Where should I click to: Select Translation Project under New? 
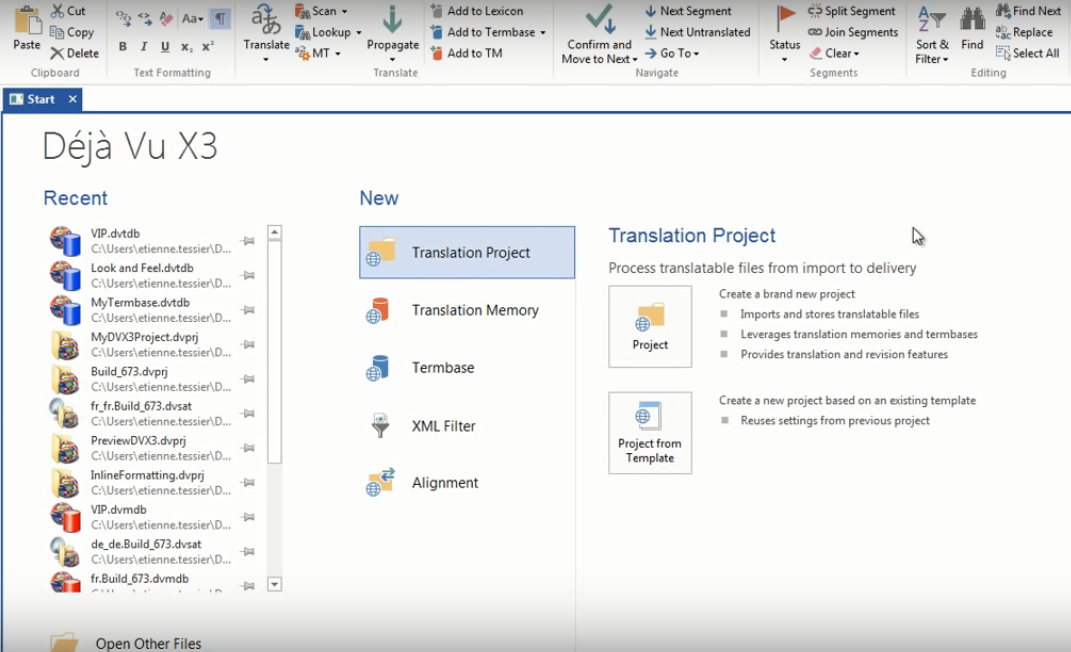click(467, 253)
